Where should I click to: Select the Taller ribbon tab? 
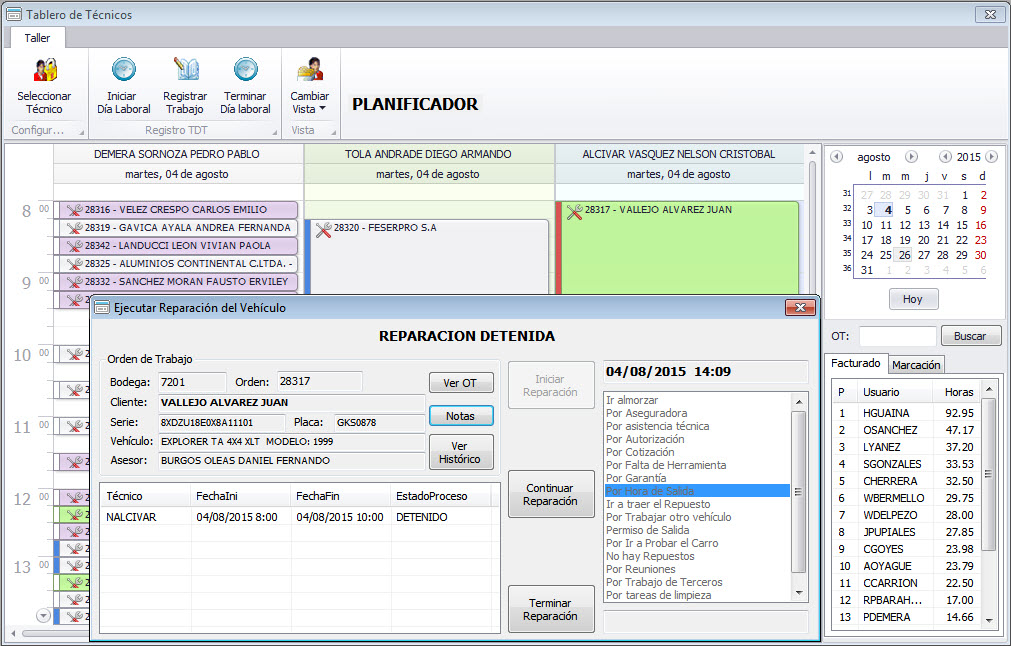coord(37,37)
